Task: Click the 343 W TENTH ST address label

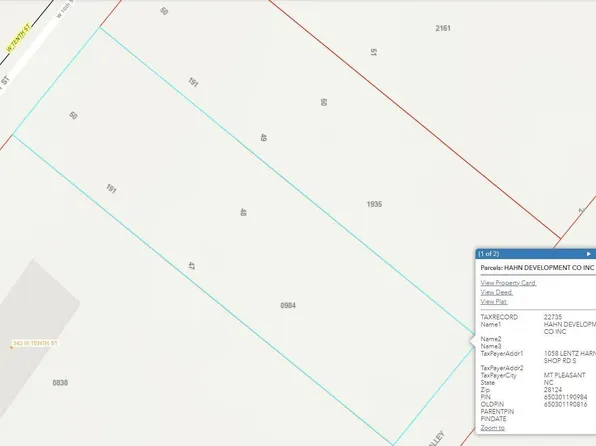Action: point(35,343)
